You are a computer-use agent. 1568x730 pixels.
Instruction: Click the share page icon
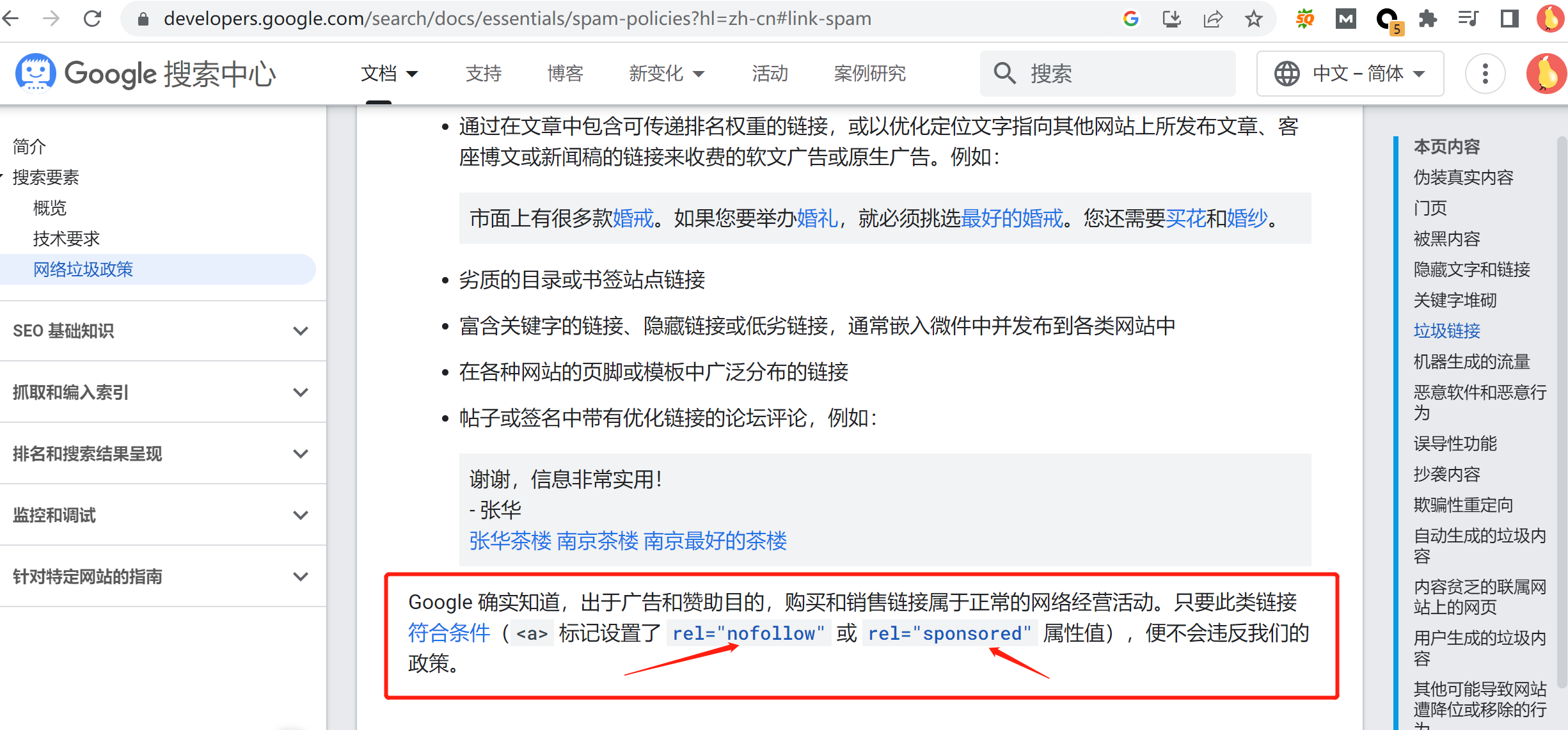1213,19
